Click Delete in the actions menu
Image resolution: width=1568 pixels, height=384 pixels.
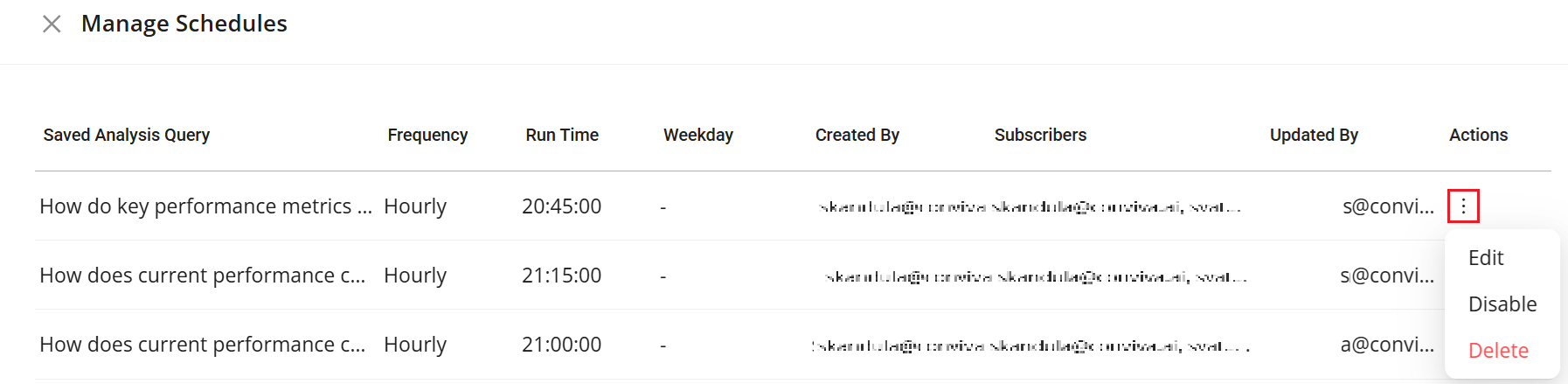click(x=1498, y=351)
